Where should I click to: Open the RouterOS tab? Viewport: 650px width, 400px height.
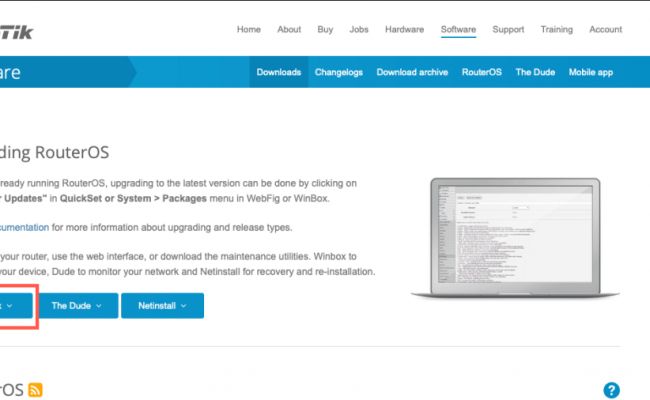click(x=482, y=72)
